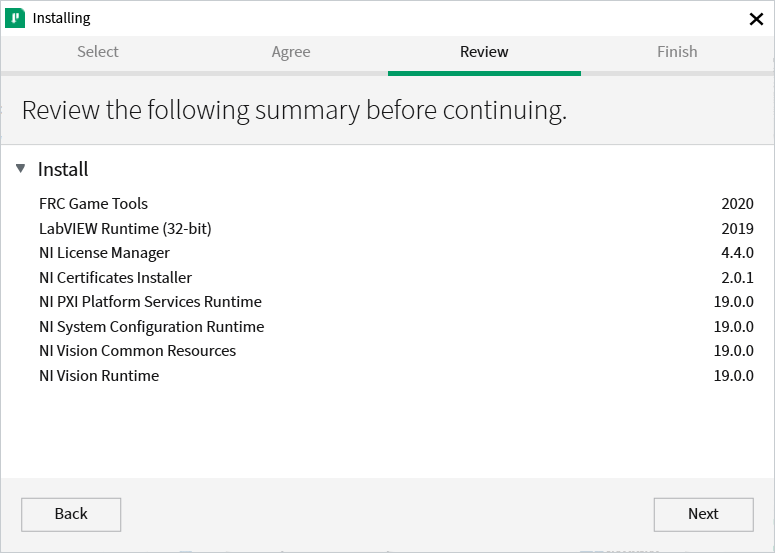Go to the Finish step tab
Screen dimensions: 775x553
pyautogui.click(x=677, y=52)
